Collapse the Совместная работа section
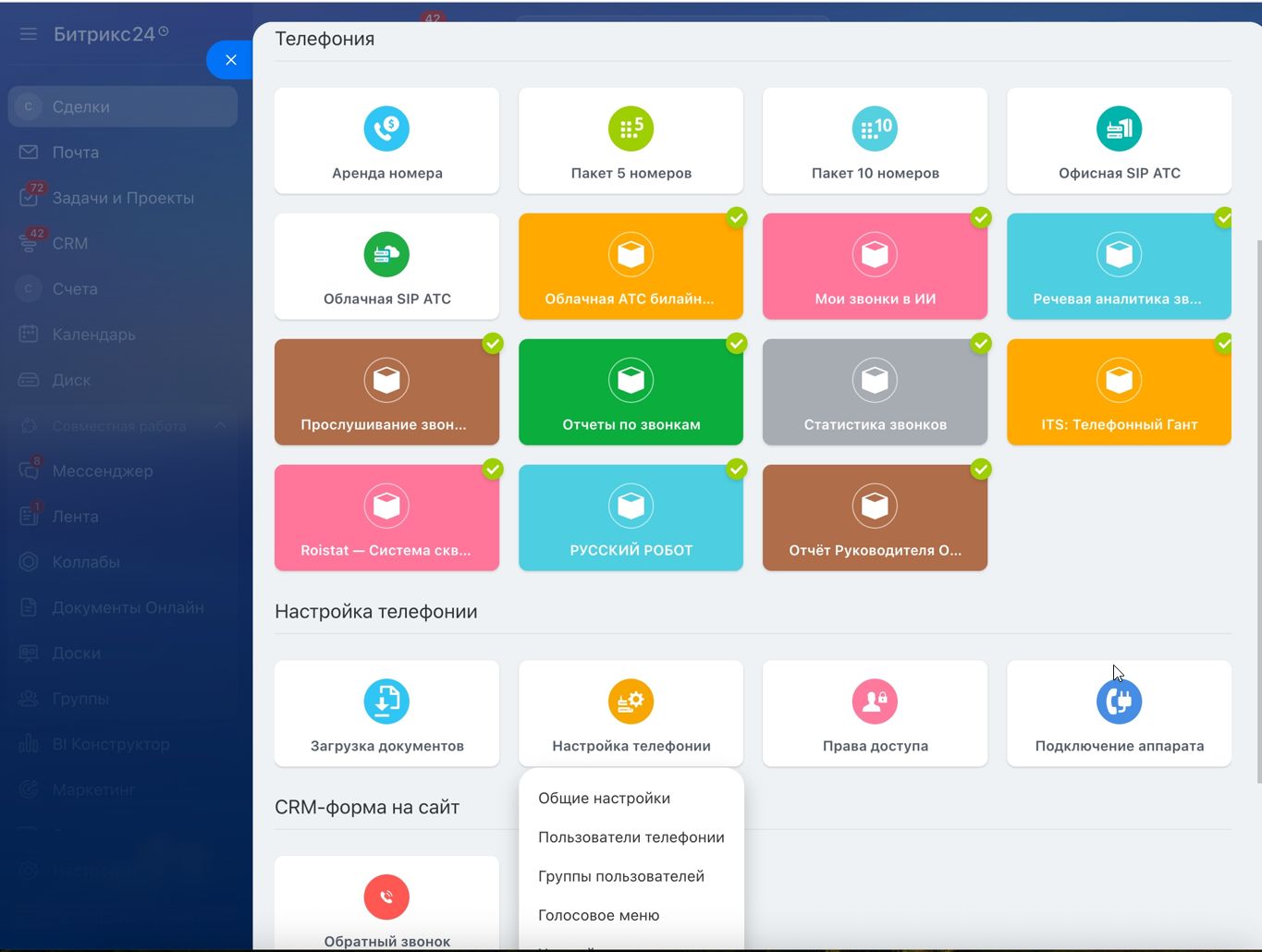This screenshot has height=952, width=1262. pos(220,426)
